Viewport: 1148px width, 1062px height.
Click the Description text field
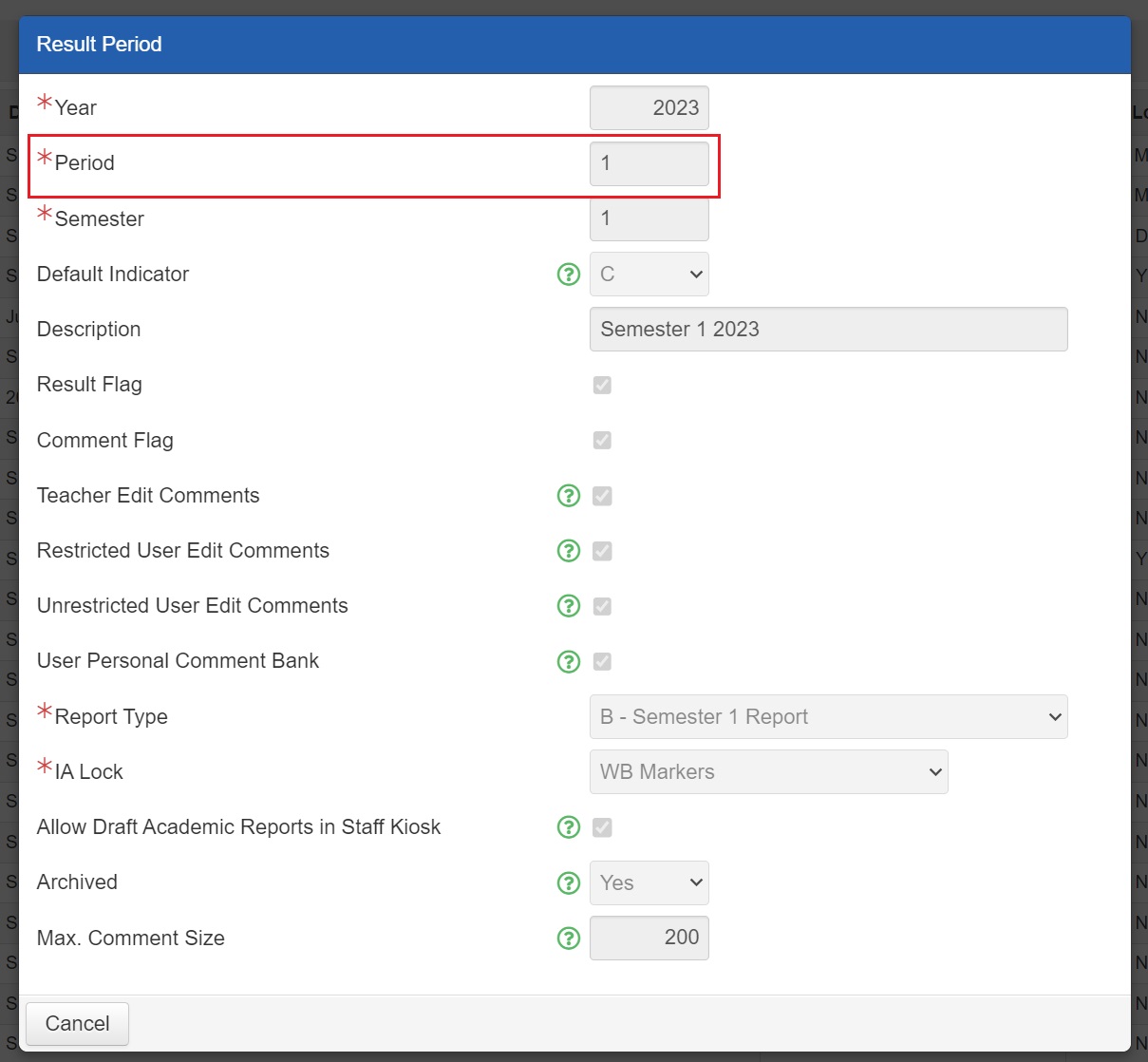click(828, 329)
